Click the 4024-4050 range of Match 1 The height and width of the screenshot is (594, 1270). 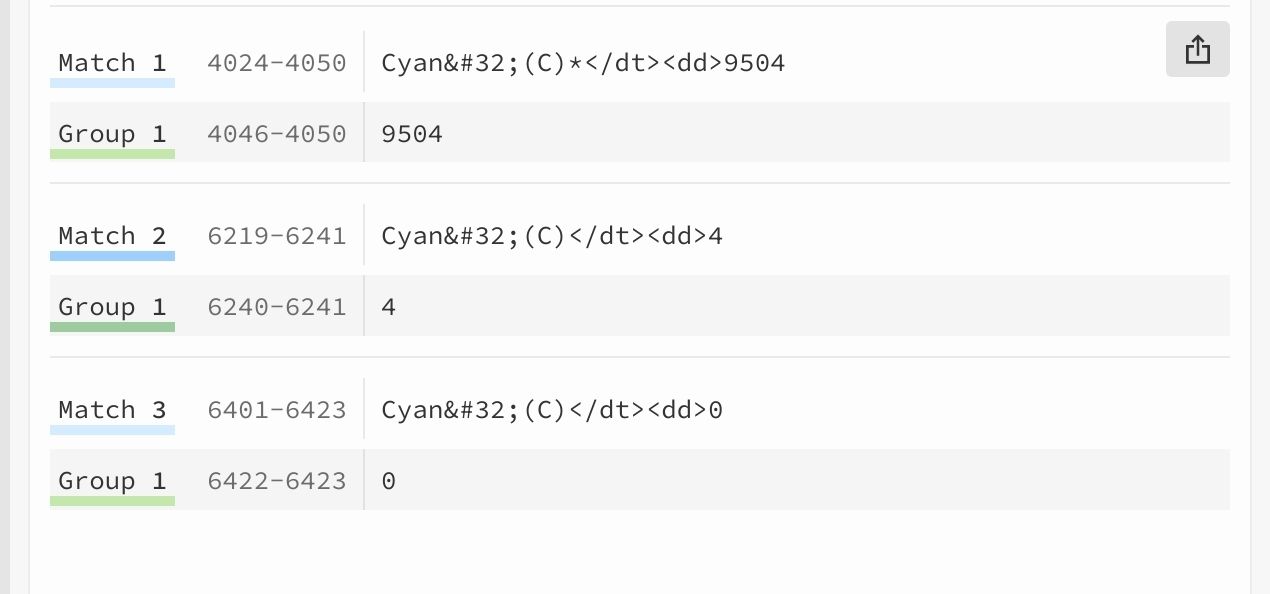(277, 63)
